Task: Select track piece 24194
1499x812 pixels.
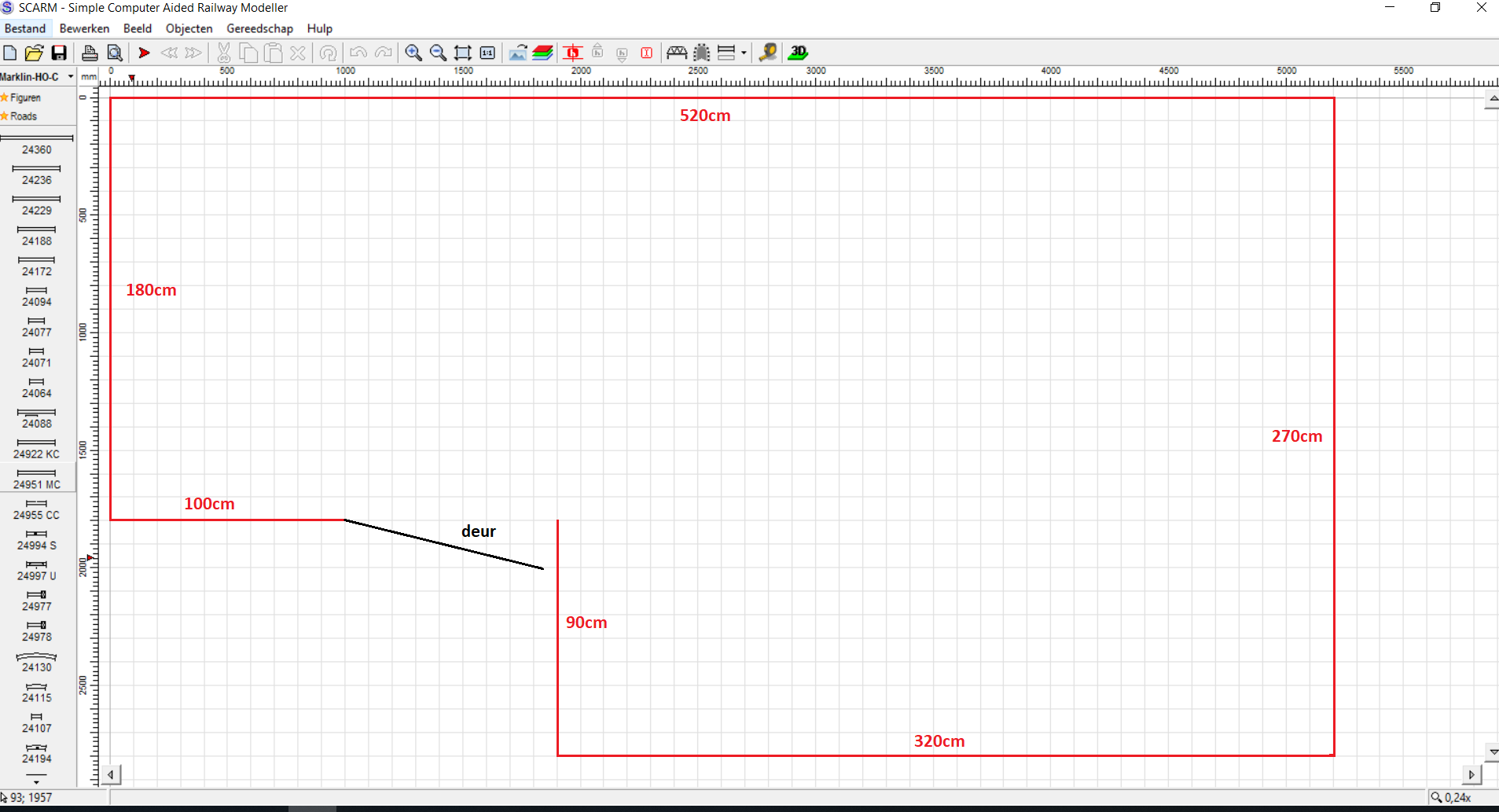Action: 37,753
